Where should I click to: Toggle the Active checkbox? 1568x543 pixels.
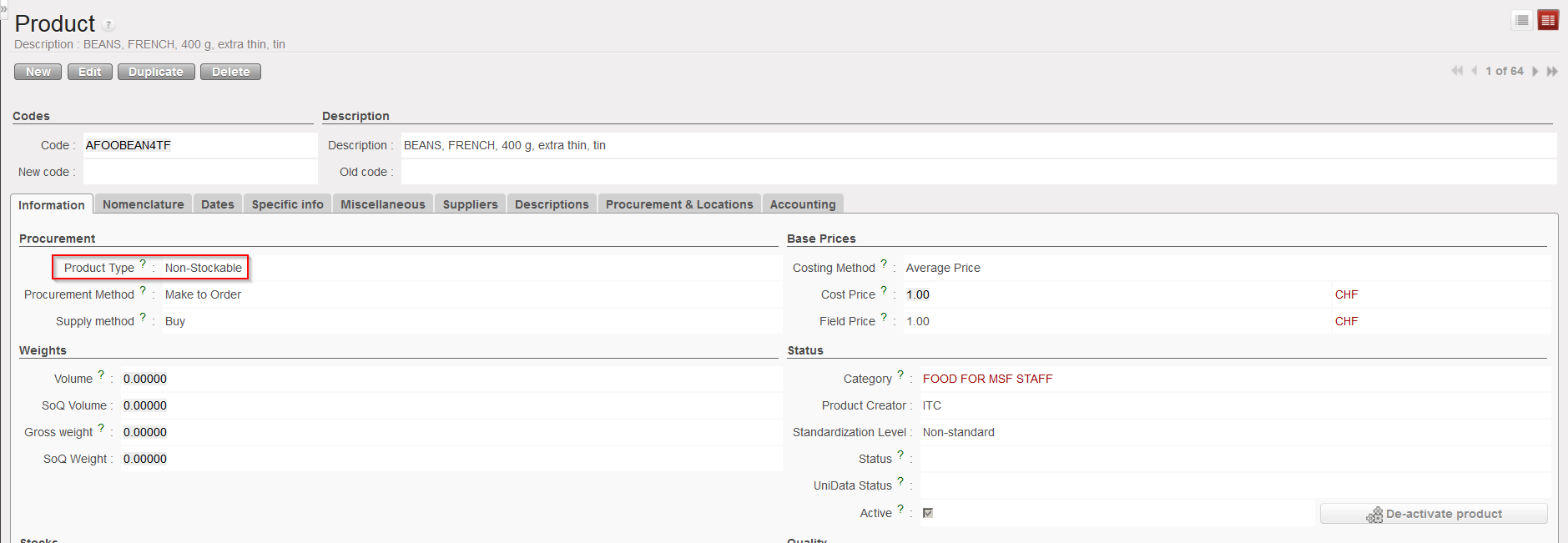[928, 513]
